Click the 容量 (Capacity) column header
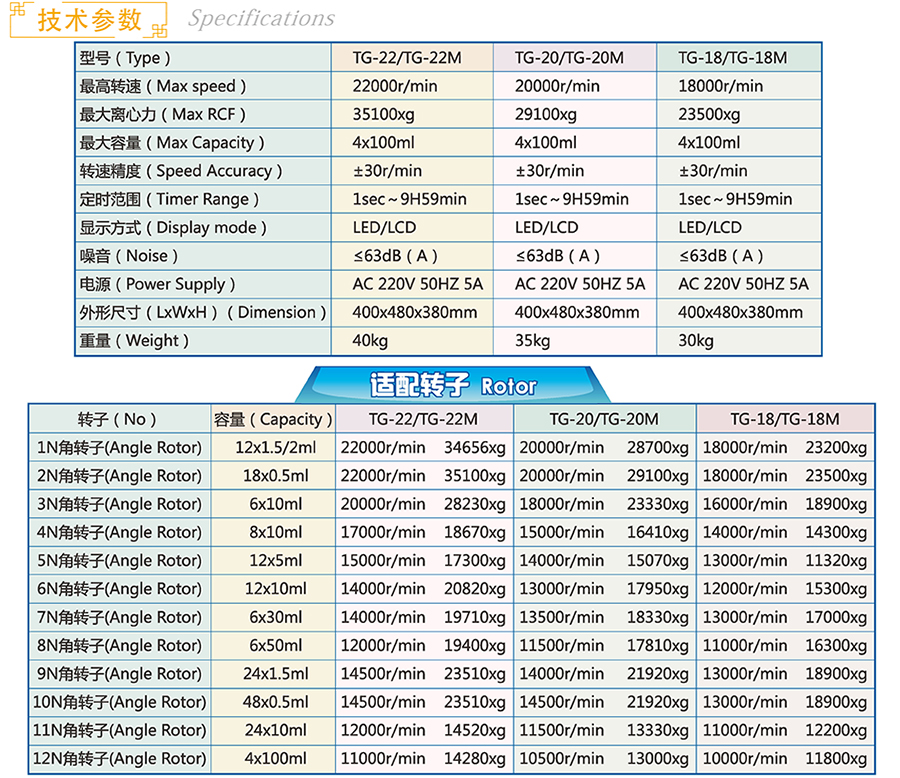Screen dimensions: 900x778 coord(272,419)
